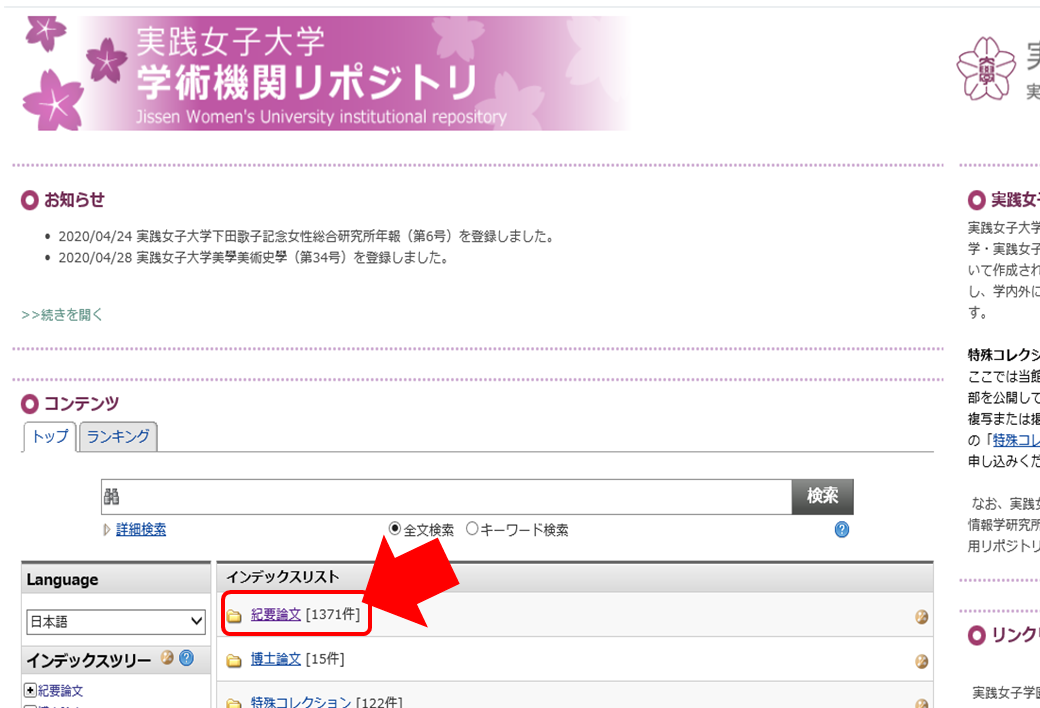Screen dimensions: 1040x708
Task: Open the 紀要論文 link in the index list
Action: coord(276,614)
